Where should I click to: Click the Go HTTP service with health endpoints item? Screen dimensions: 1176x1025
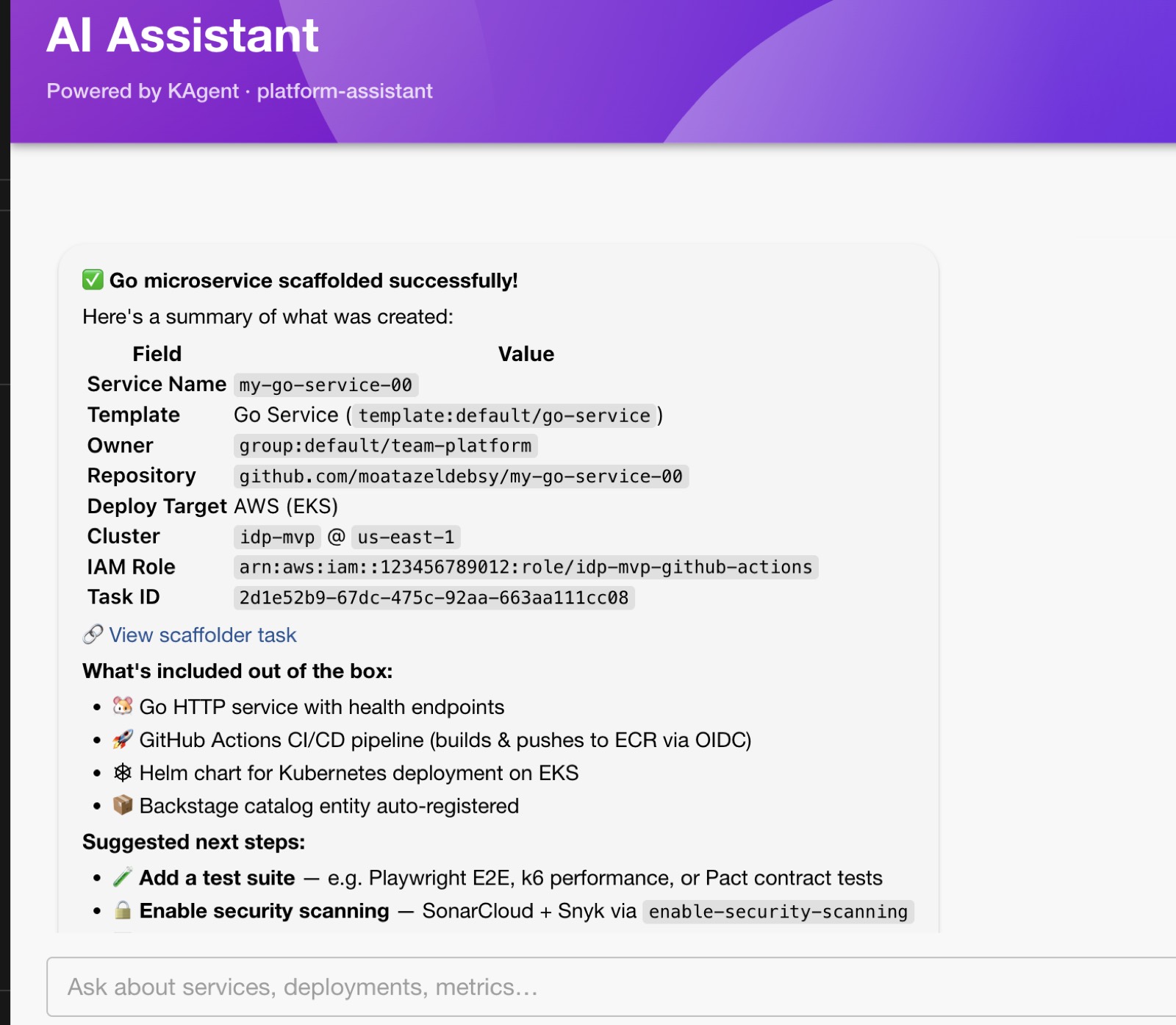pyautogui.click(x=322, y=707)
